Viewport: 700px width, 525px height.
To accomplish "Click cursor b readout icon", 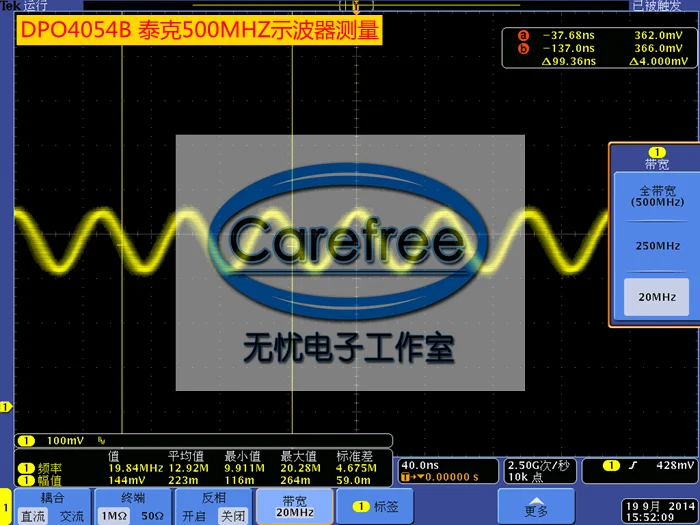I will coord(523,48).
